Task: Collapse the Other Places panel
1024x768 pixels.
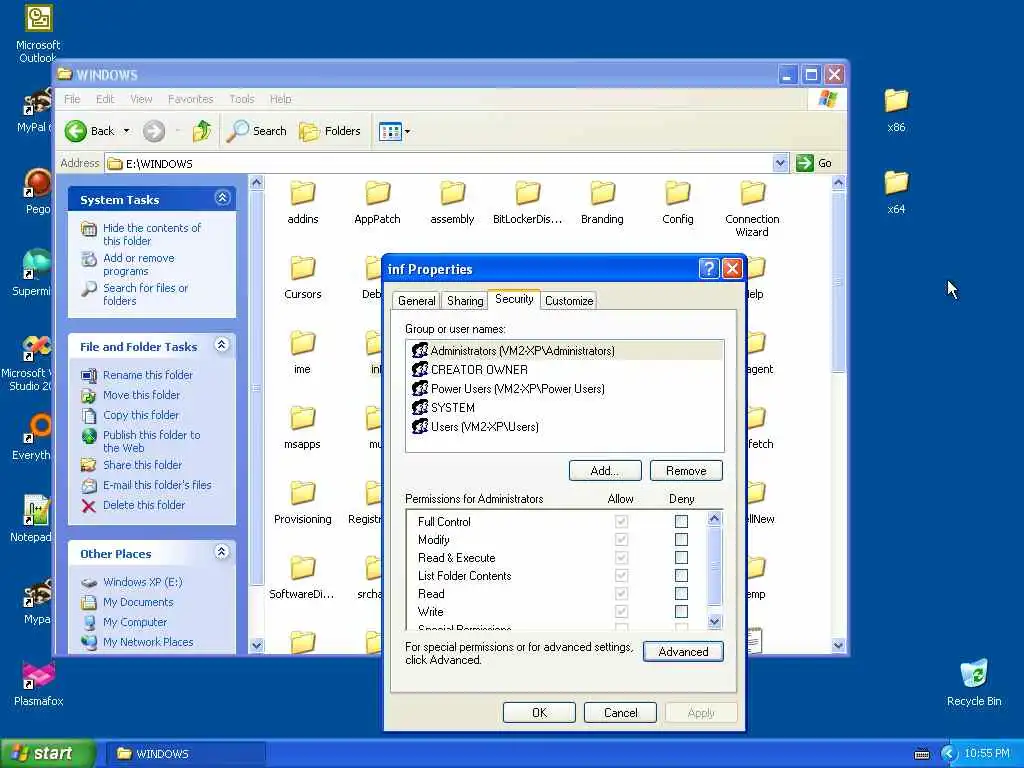Action: (222, 552)
